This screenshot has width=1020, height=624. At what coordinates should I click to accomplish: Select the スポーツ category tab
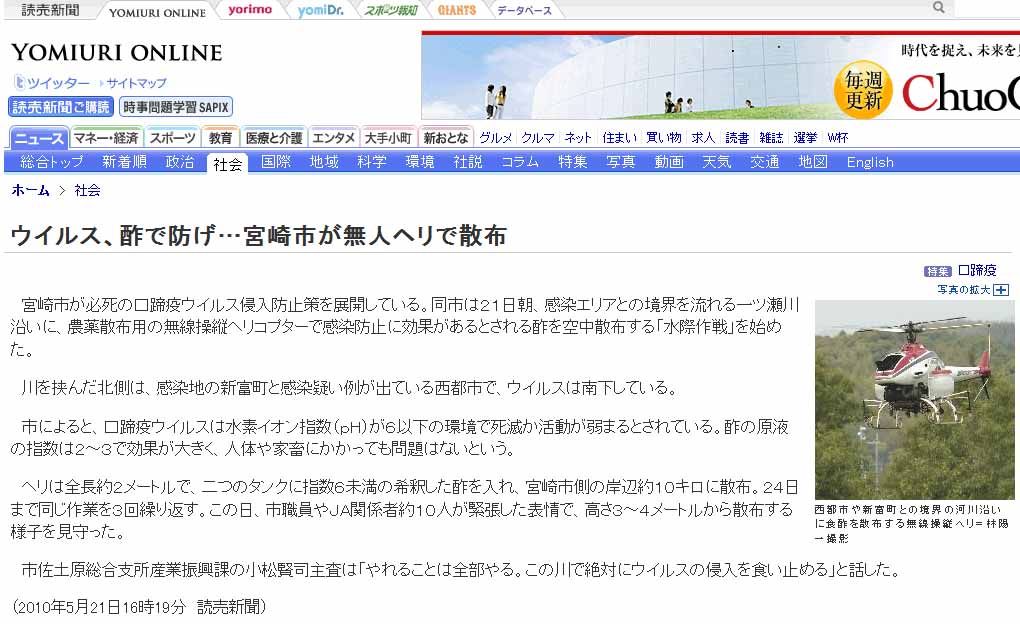tap(173, 138)
